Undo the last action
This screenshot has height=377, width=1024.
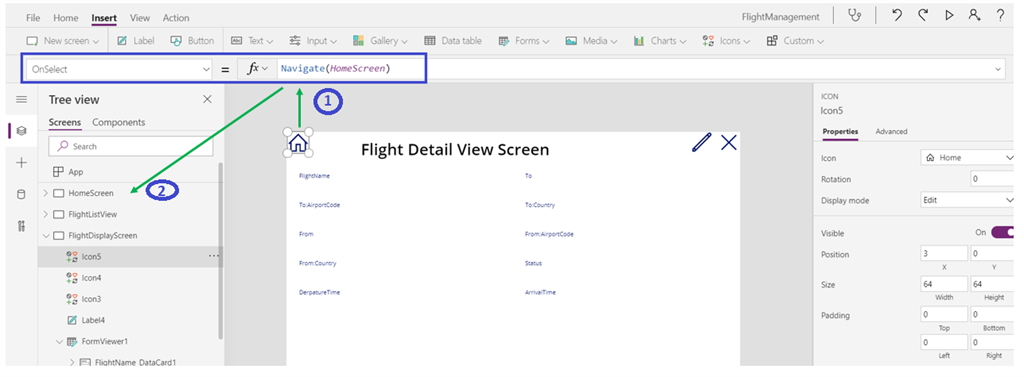(x=897, y=16)
